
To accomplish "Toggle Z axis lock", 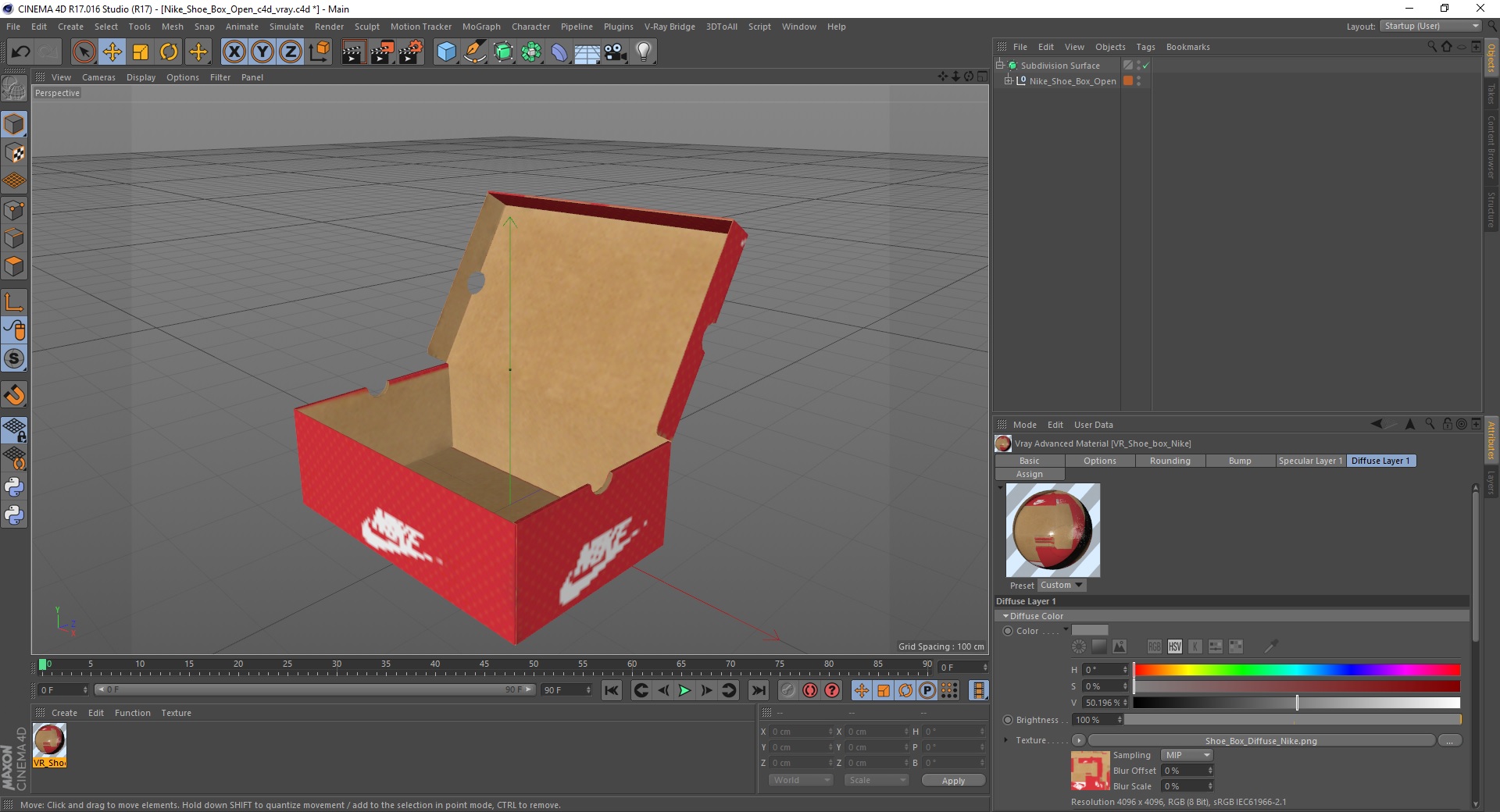I will pyautogui.click(x=291, y=52).
